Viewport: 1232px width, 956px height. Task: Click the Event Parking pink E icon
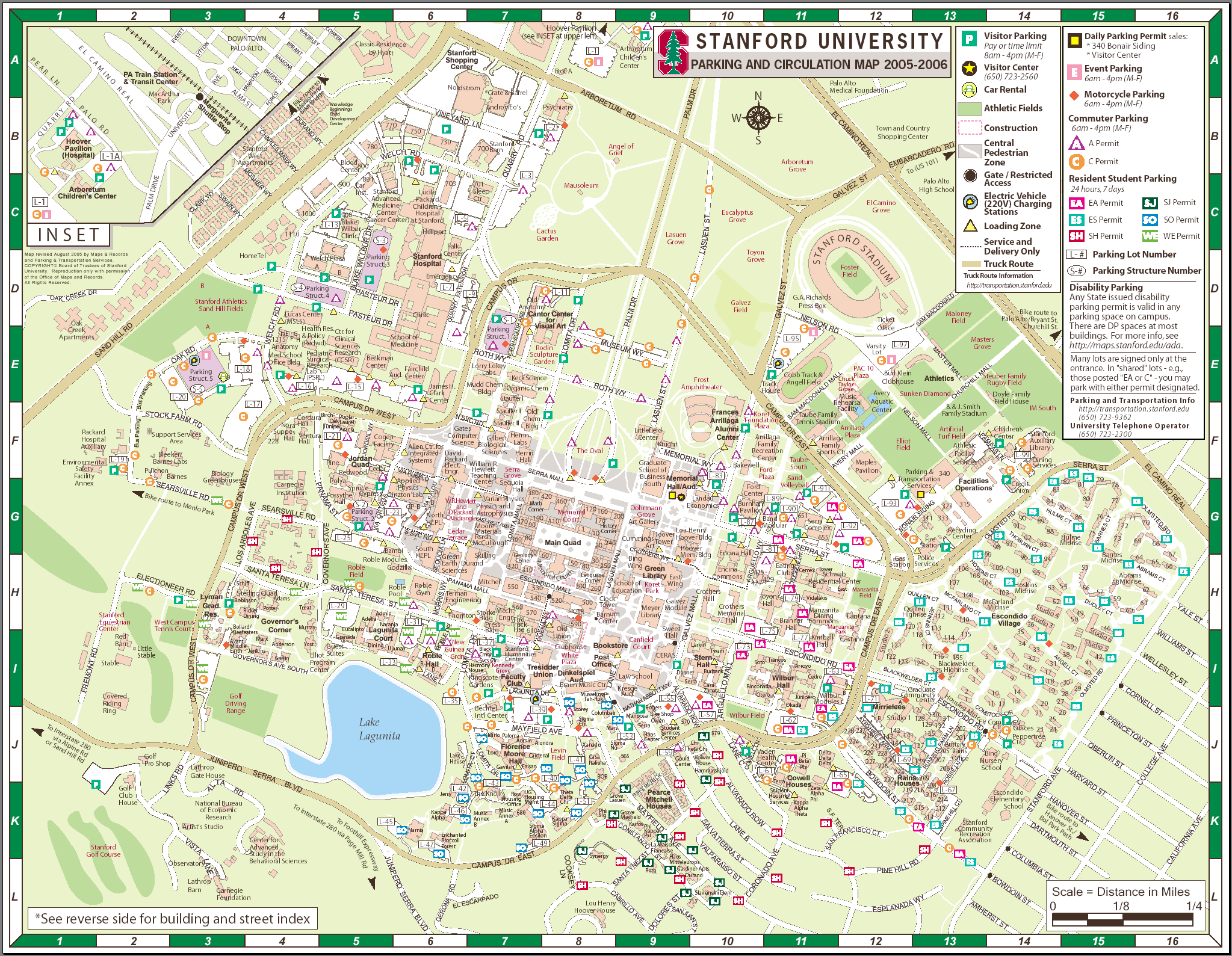coord(1074,73)
